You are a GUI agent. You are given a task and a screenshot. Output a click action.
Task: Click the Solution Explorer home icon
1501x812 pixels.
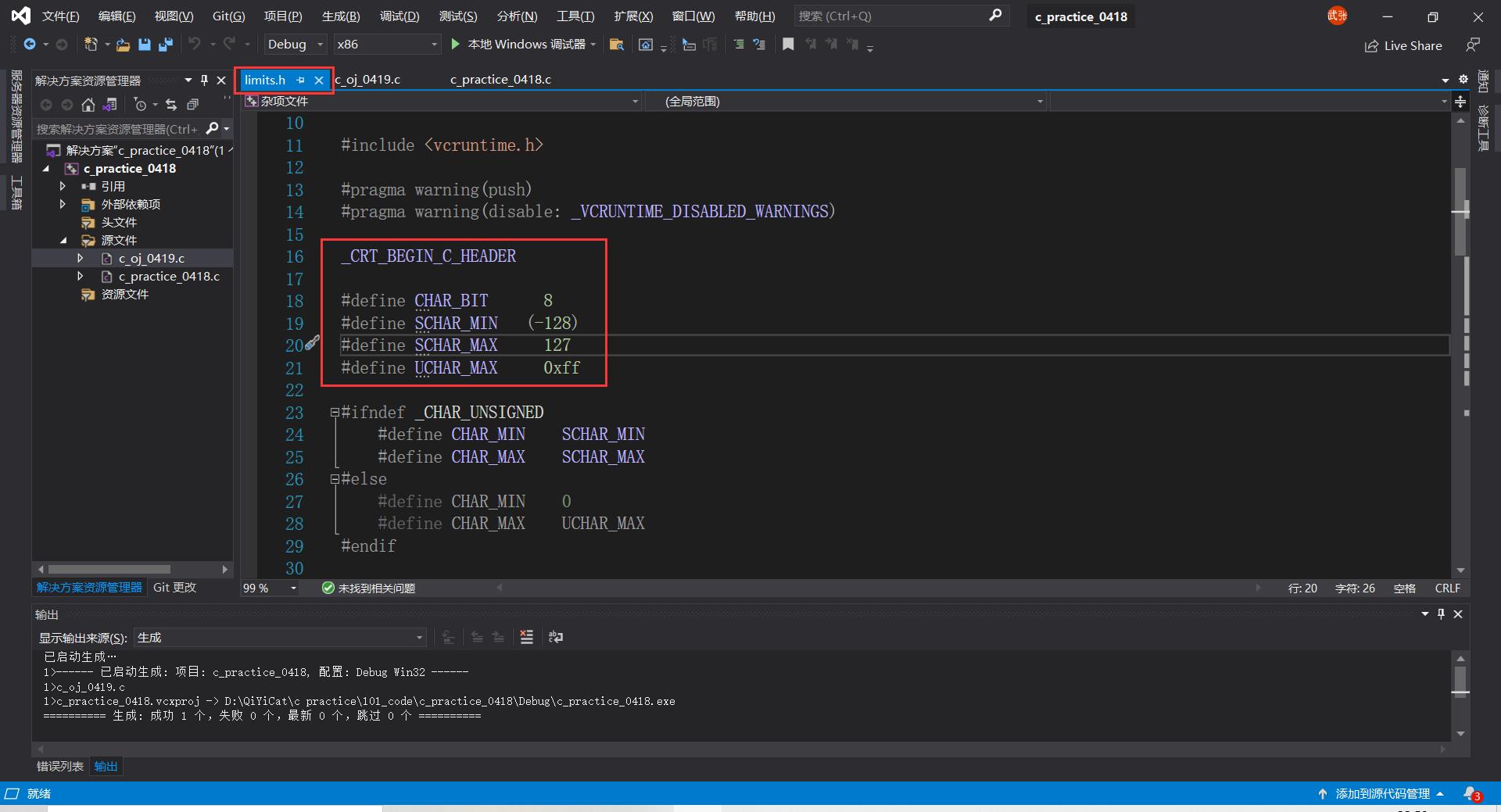(88, 105)
